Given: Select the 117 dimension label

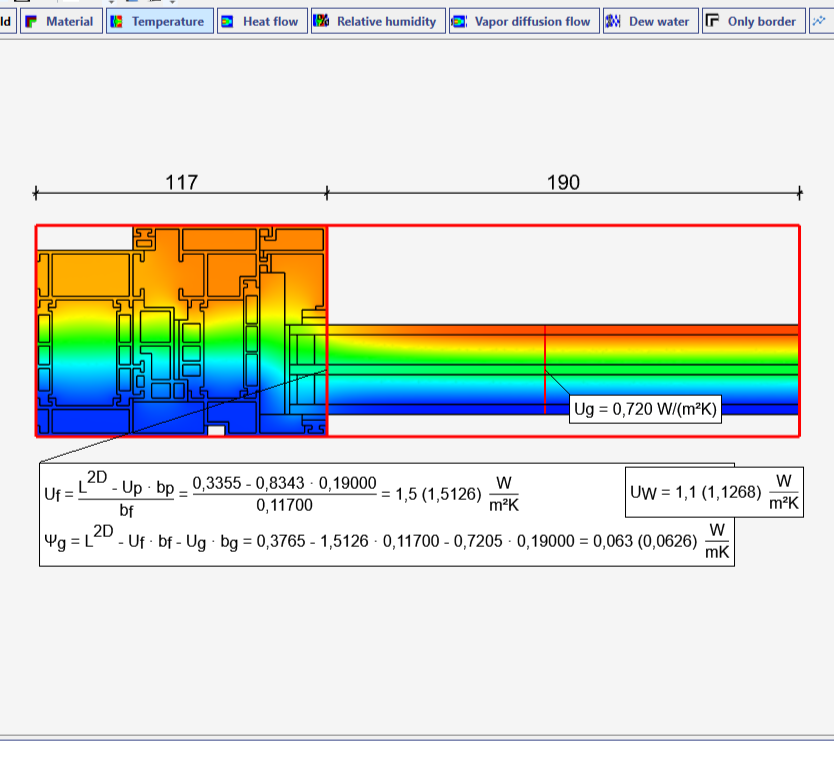Looking at the screenshot, I should [x=181, y=182].
